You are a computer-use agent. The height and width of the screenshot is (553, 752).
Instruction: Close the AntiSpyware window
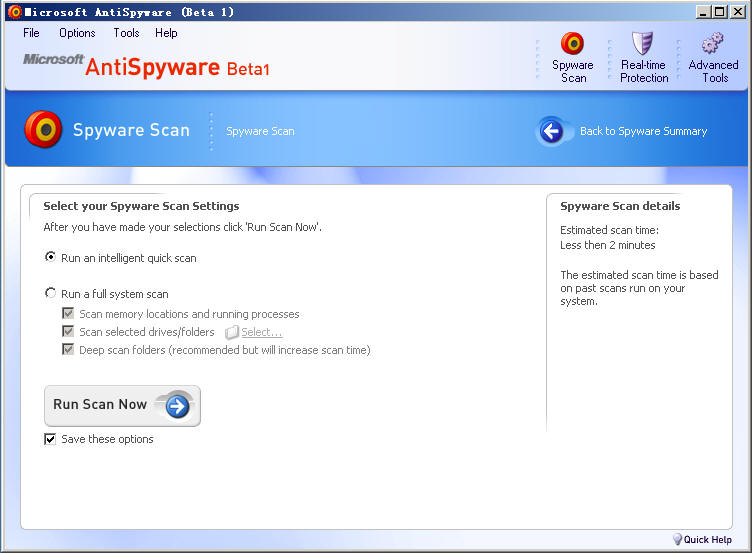pyautogui.click(x=737, y=12)
